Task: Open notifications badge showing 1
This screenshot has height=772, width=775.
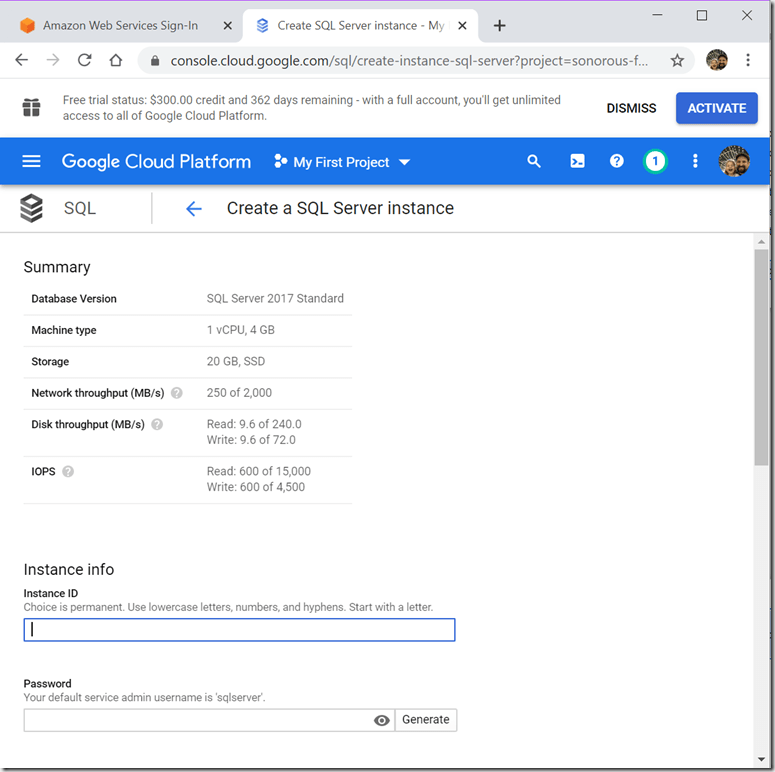Action: pyautogui.click(x=655, y=162)
